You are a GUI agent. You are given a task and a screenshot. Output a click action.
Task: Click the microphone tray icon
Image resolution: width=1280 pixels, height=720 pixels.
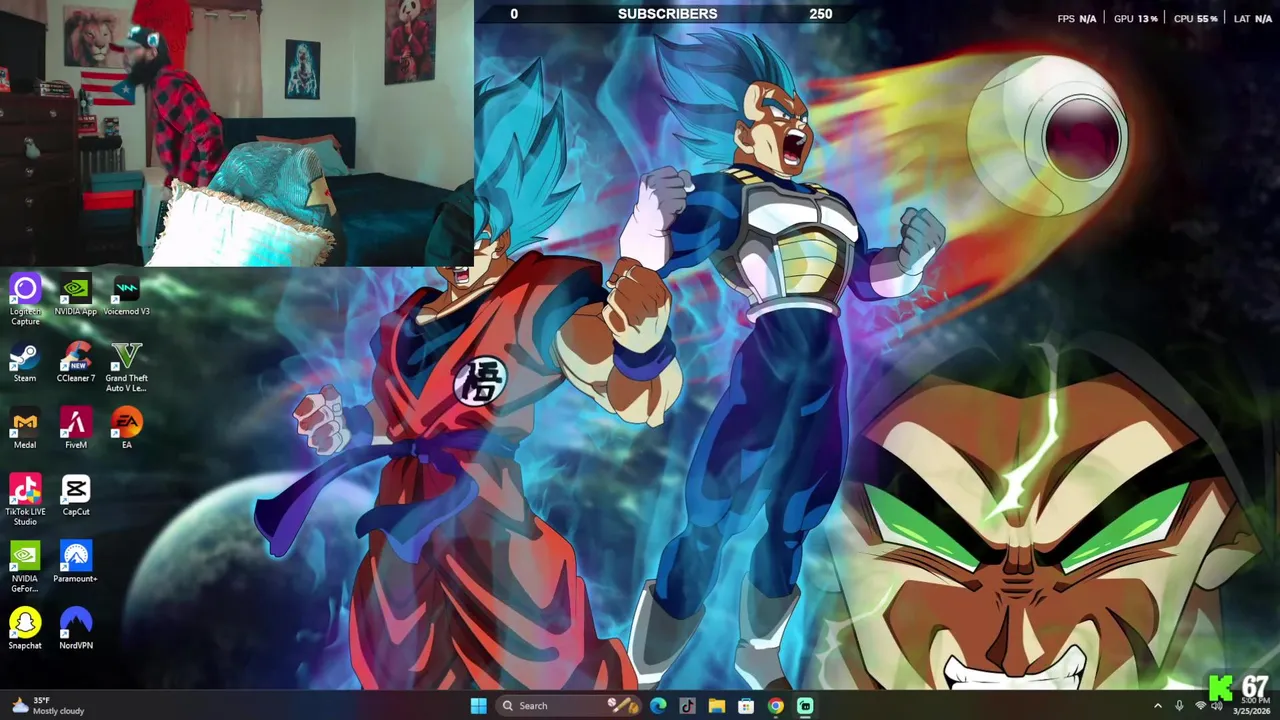[x=1179, y=706]
